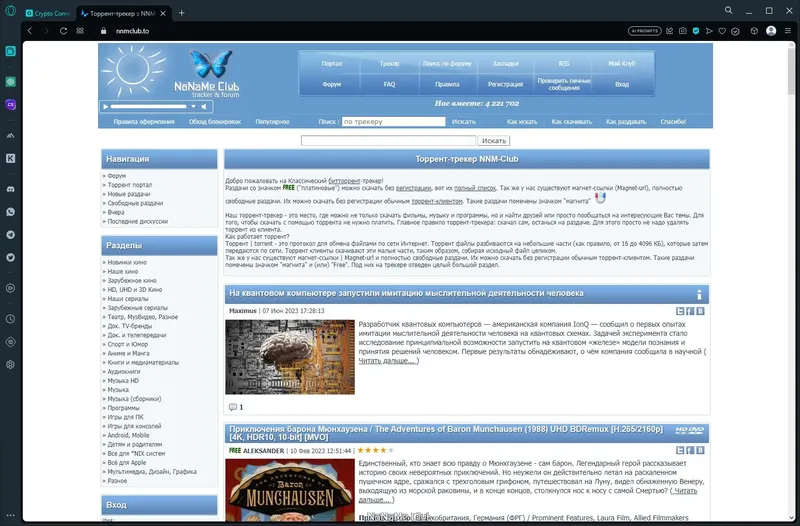The image size is (800, 526).
Task: Open Новинки кино section
Action: coord(127,262)
